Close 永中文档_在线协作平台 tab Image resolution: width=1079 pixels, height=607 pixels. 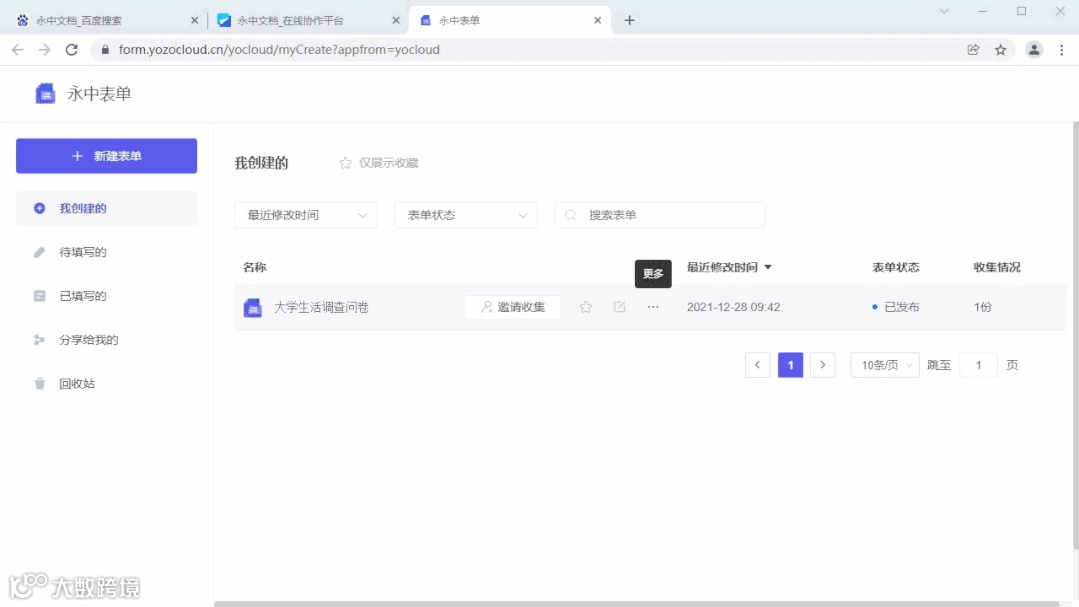(396, 21)
